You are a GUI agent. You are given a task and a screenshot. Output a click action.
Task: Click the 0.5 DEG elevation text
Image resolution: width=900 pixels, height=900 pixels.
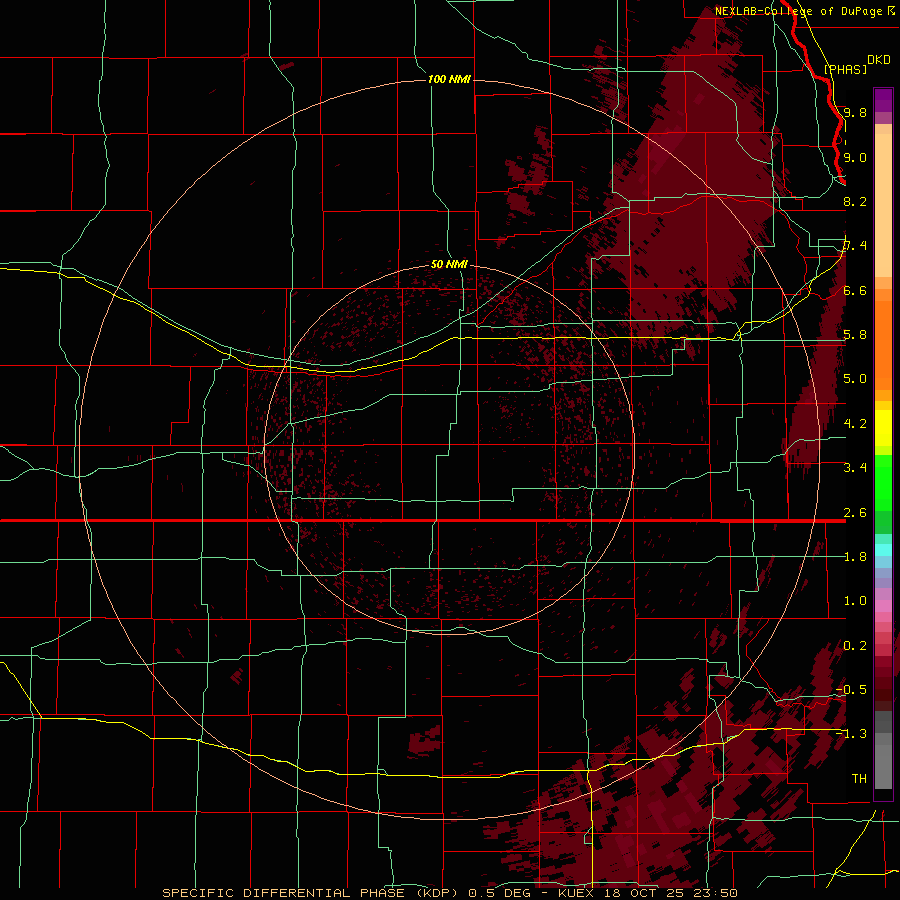click(498, 893)
